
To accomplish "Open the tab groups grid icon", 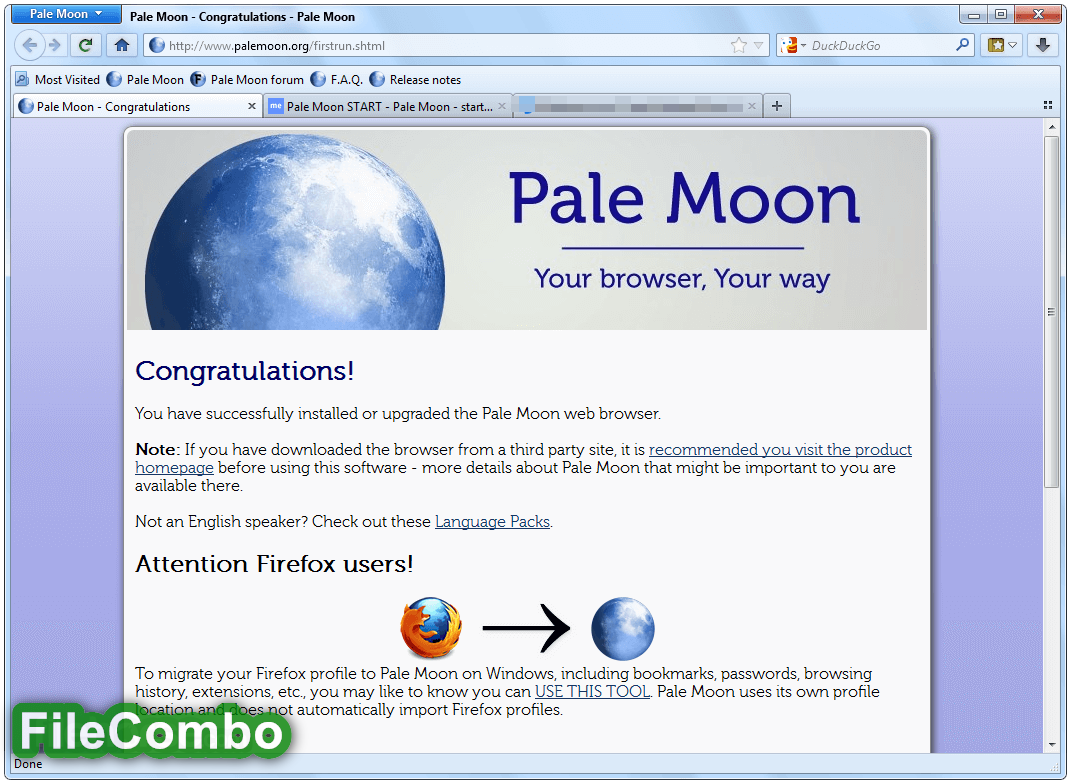I will pos(1047,105).
